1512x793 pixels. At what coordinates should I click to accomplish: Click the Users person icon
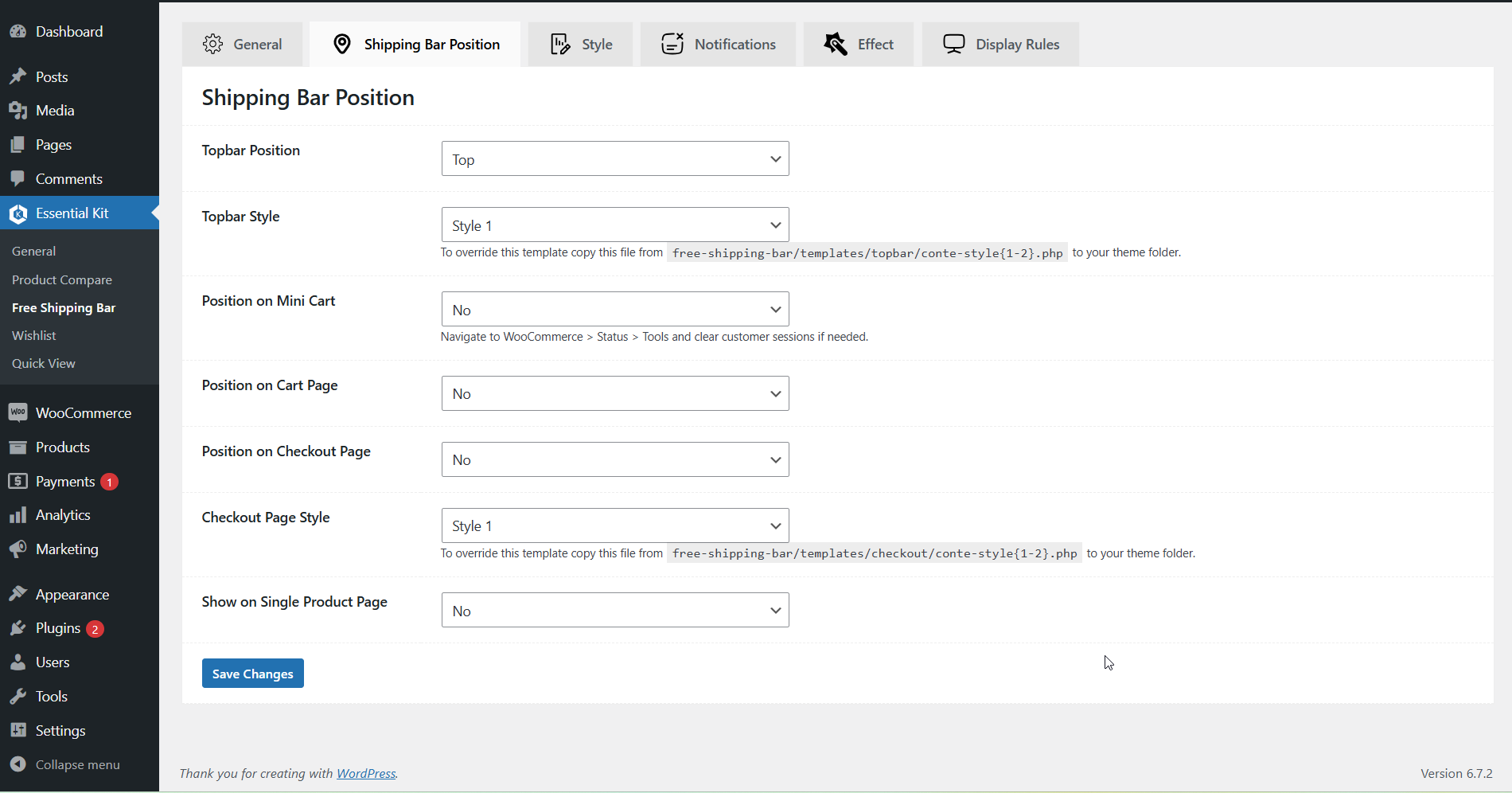(18, 662)
